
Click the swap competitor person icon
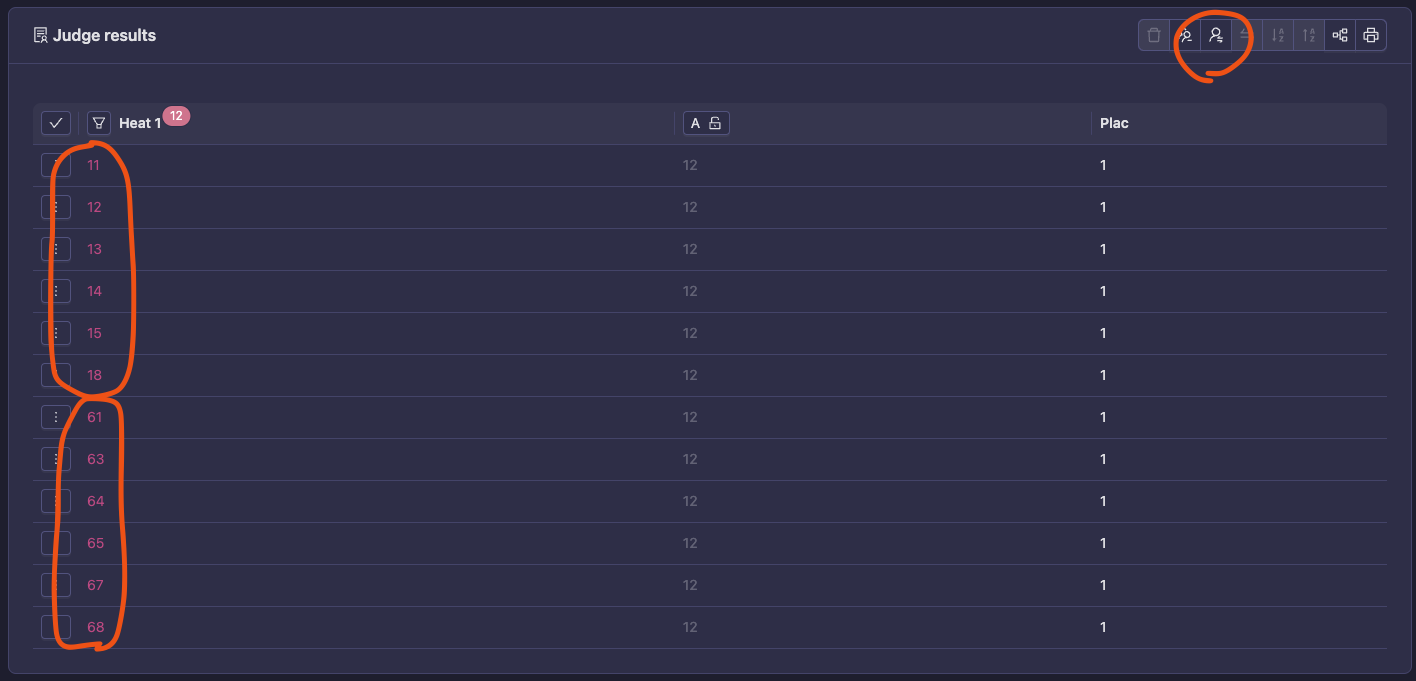tap(1216, 36)
